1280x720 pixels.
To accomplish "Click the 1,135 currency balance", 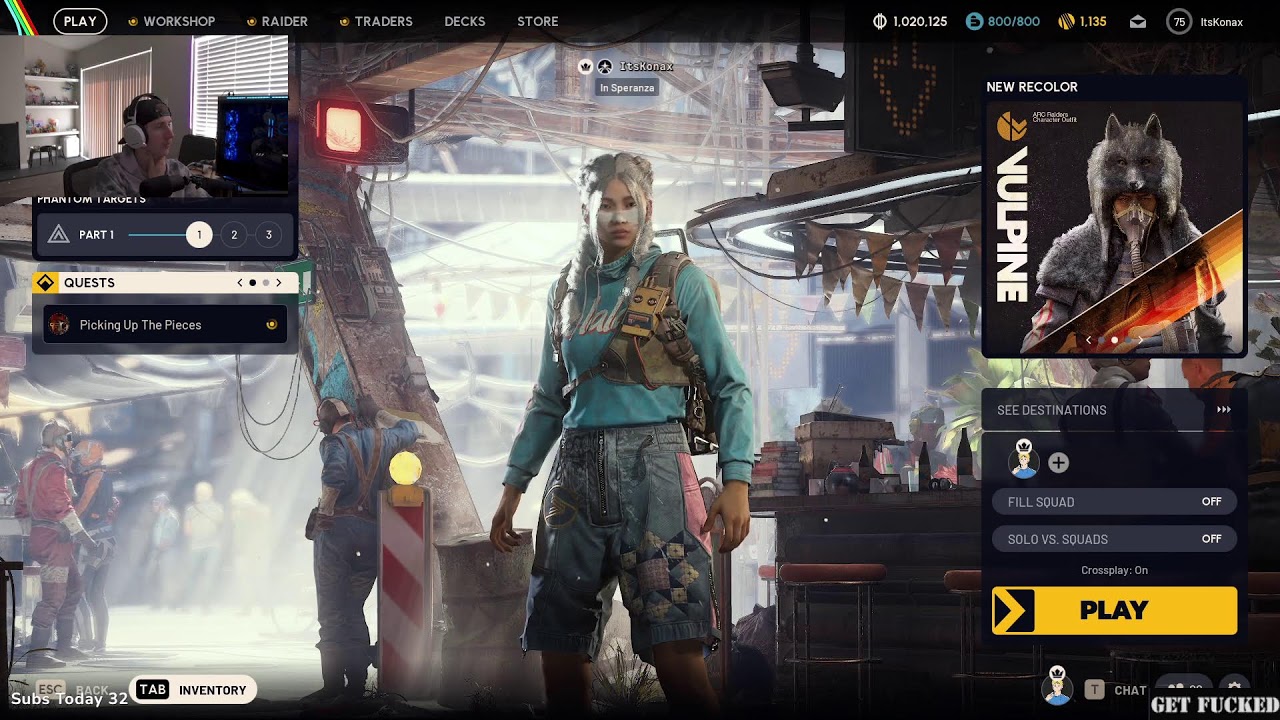I will pyautogui.click(x=1093, y=21).
